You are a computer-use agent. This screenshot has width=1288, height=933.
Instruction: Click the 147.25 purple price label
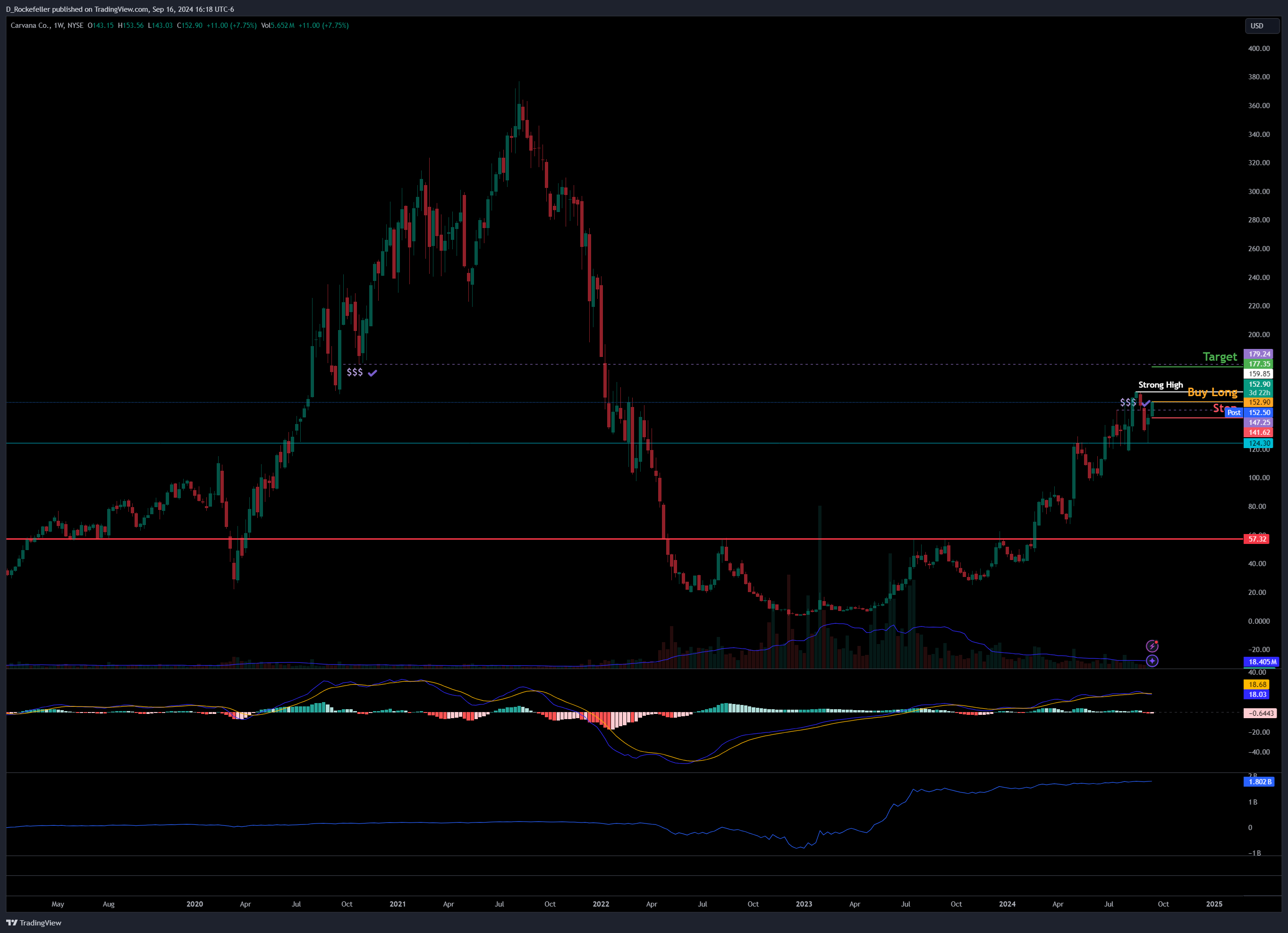tap(1259, 423)
